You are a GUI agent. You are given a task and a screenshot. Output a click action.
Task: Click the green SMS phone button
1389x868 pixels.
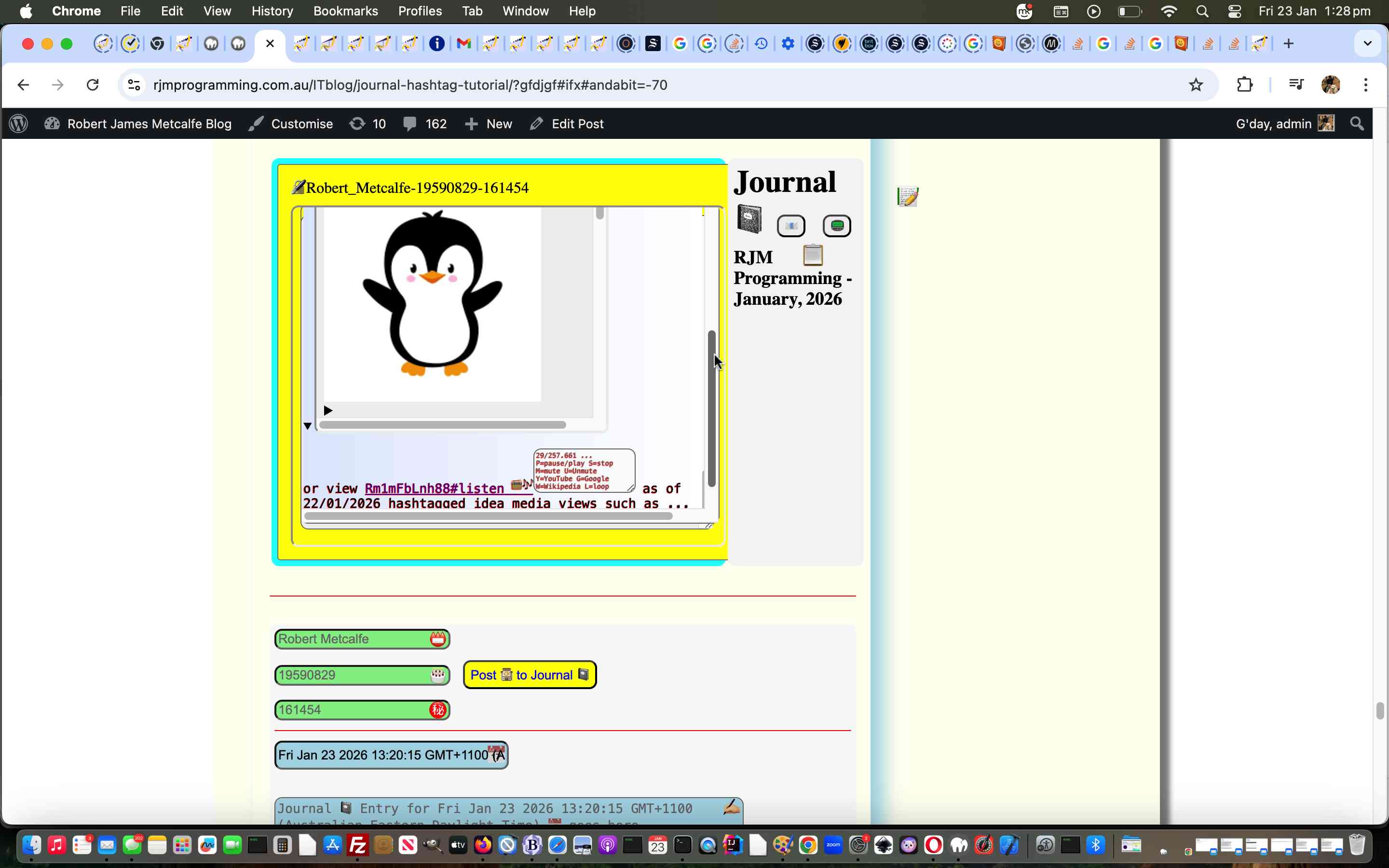(x=836, y=226)
